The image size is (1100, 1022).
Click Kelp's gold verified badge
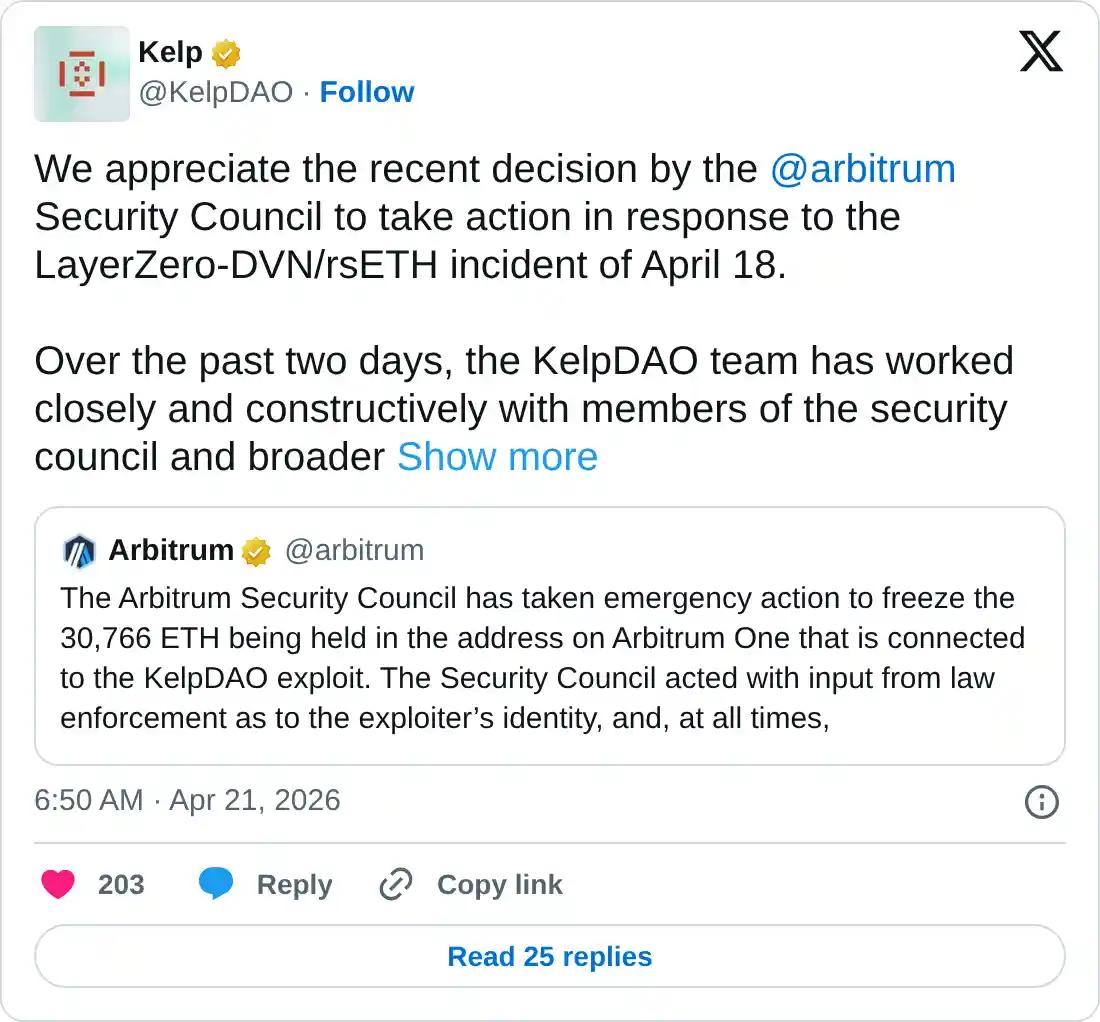click(x=226, y=52)
